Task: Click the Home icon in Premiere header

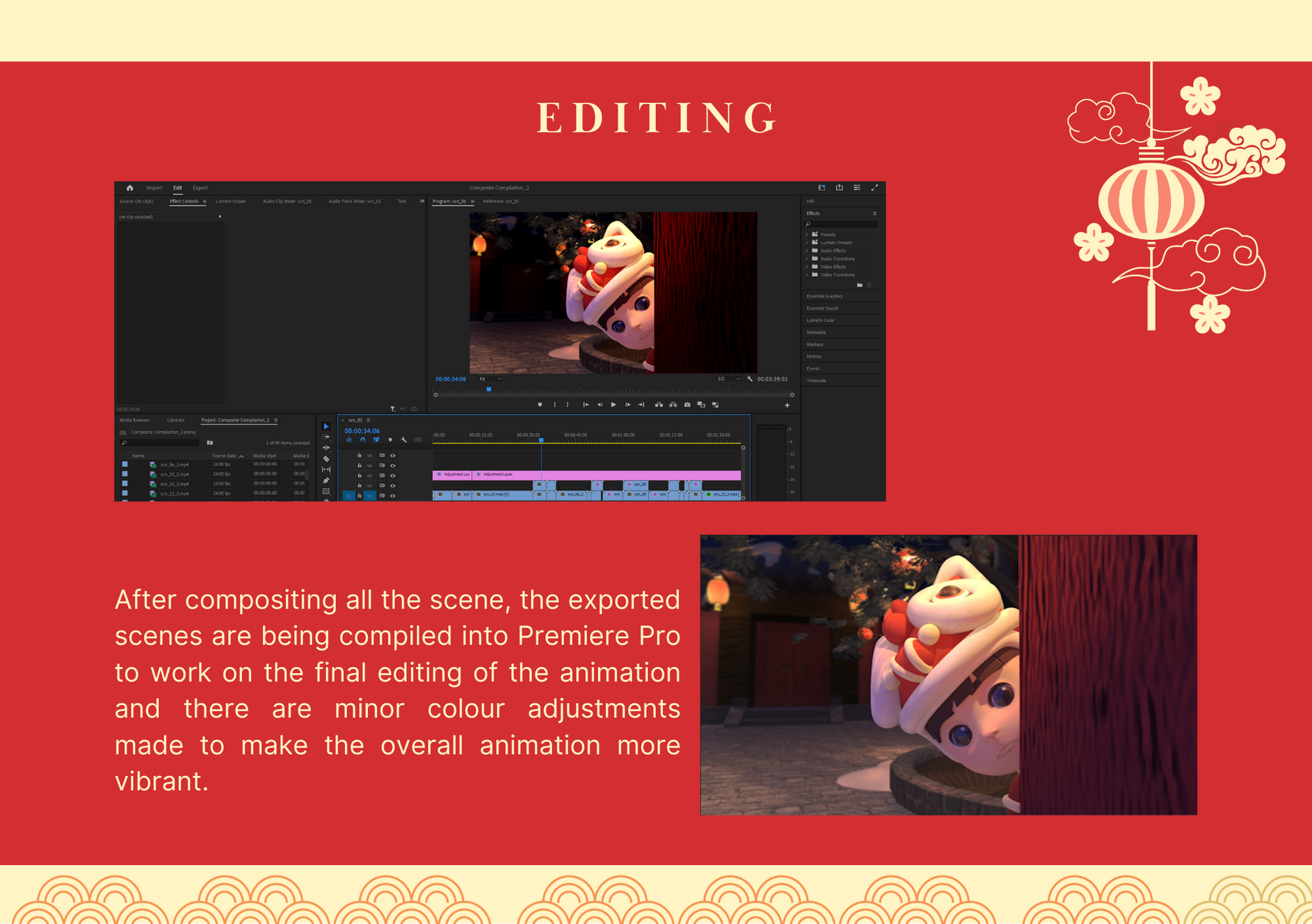Action: tap(130, 188)
